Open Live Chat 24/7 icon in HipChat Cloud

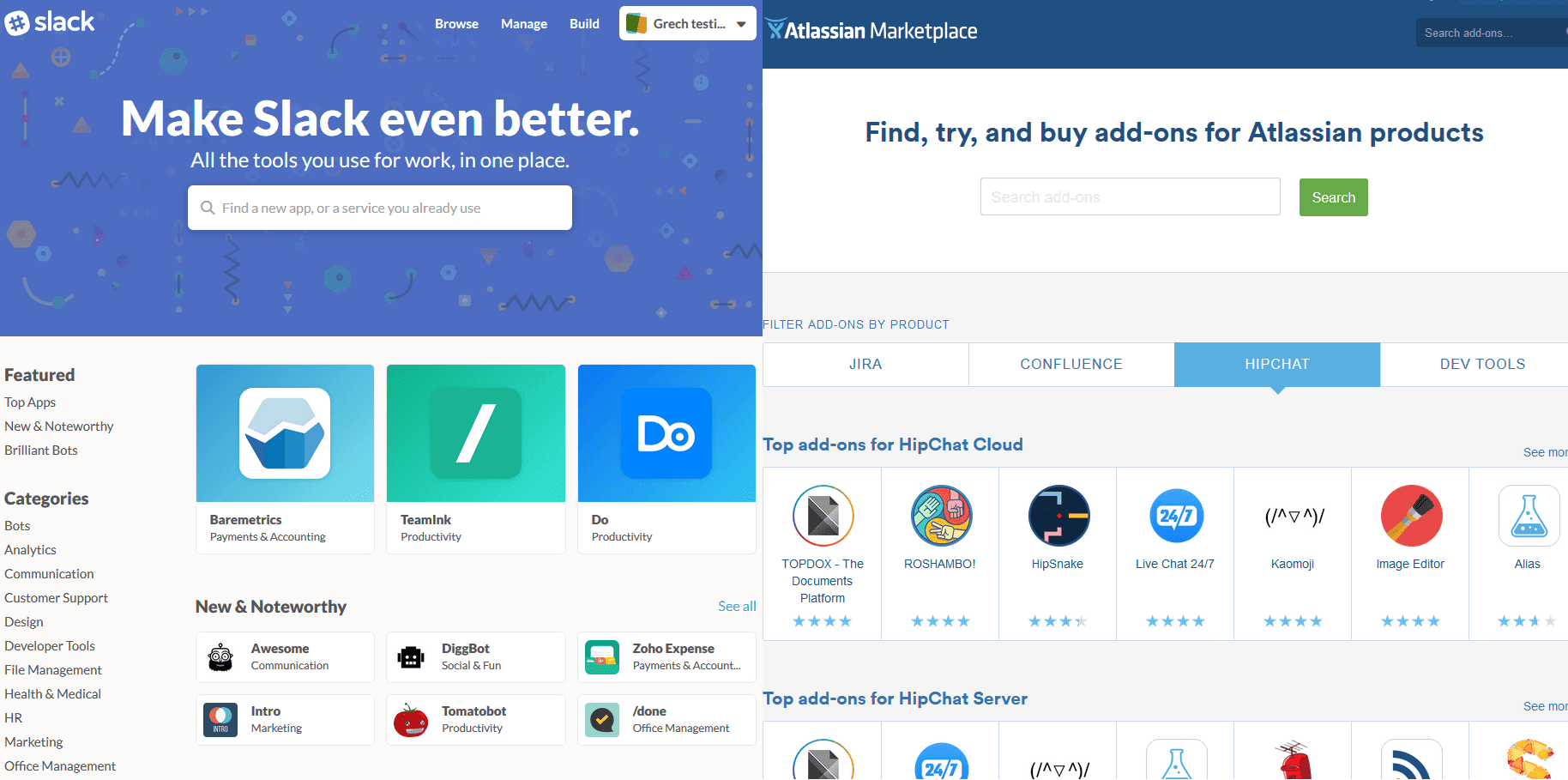point(1176,516)
